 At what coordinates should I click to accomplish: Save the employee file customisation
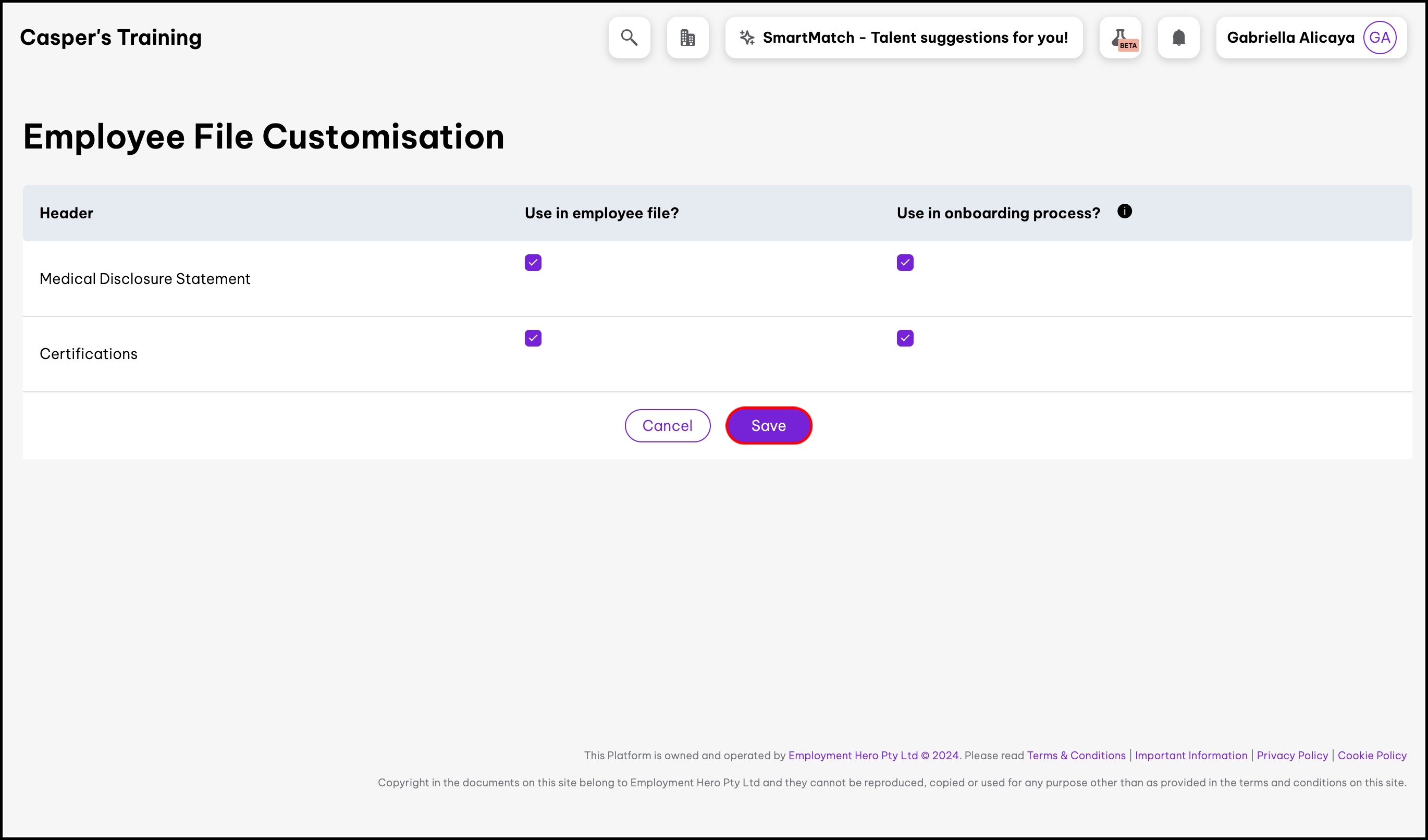tap(768, 425)
